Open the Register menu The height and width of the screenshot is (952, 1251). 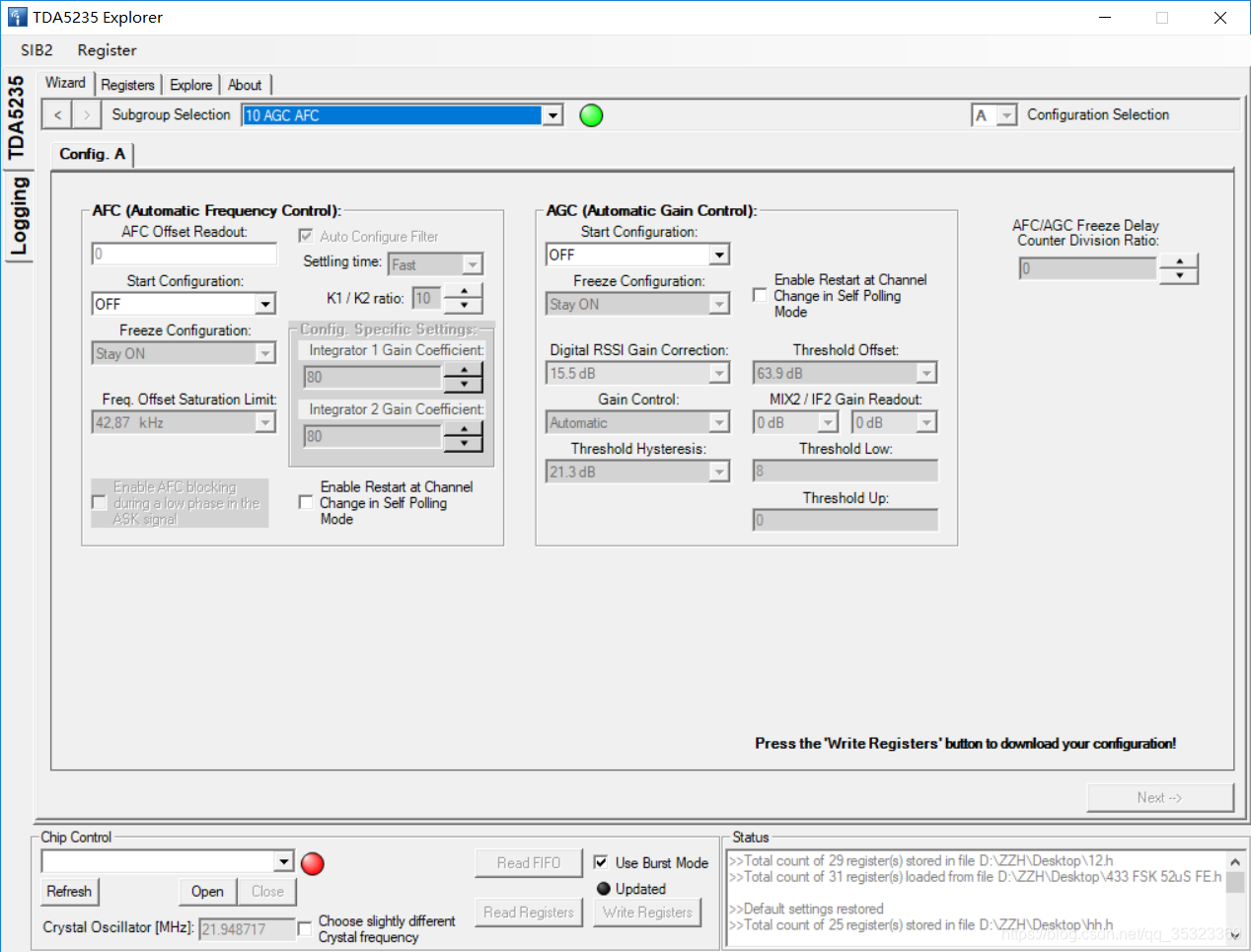[x=107, y=50]
